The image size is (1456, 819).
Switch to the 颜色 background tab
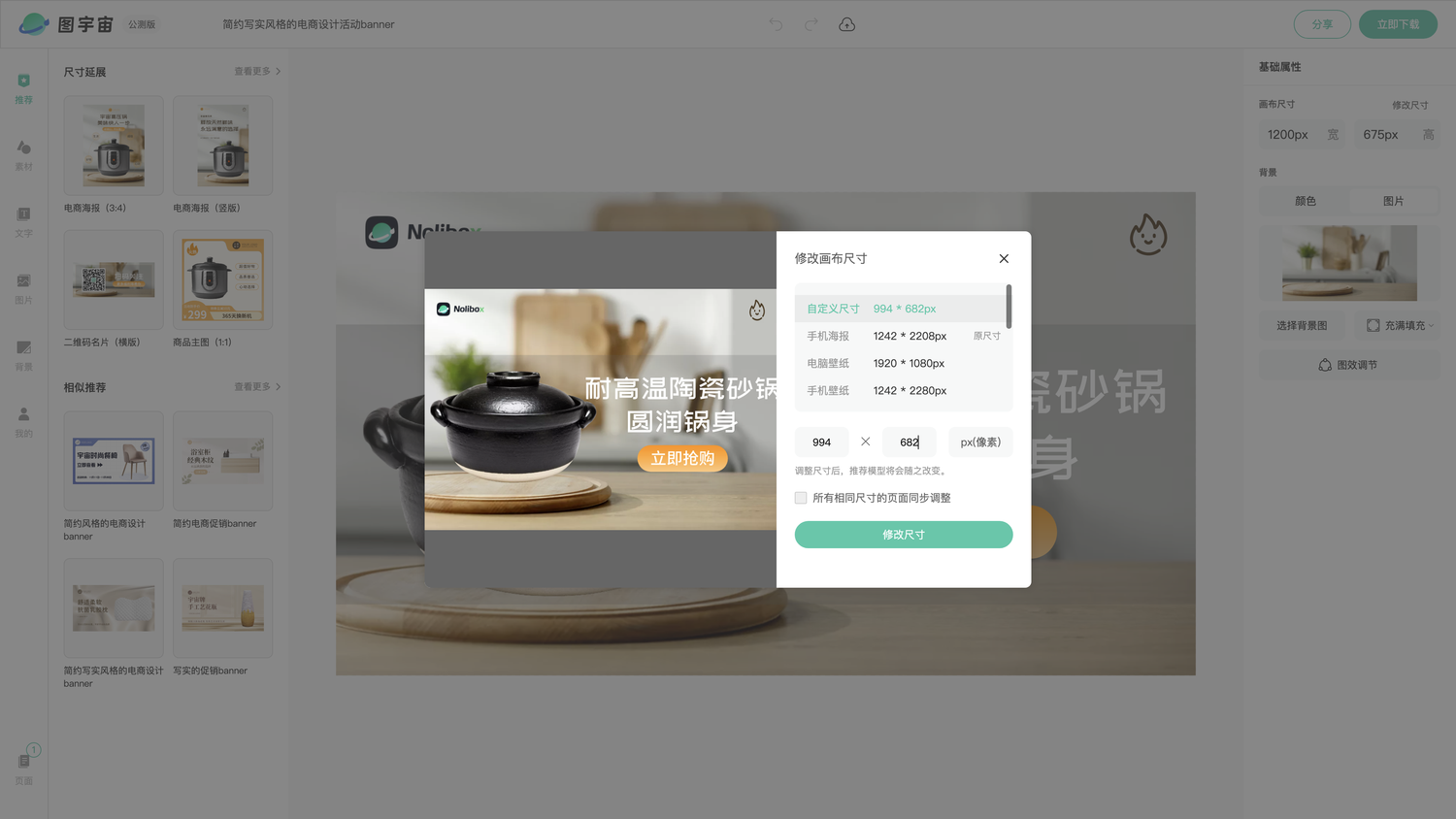pyautogui.click(x=1306, y=201)
